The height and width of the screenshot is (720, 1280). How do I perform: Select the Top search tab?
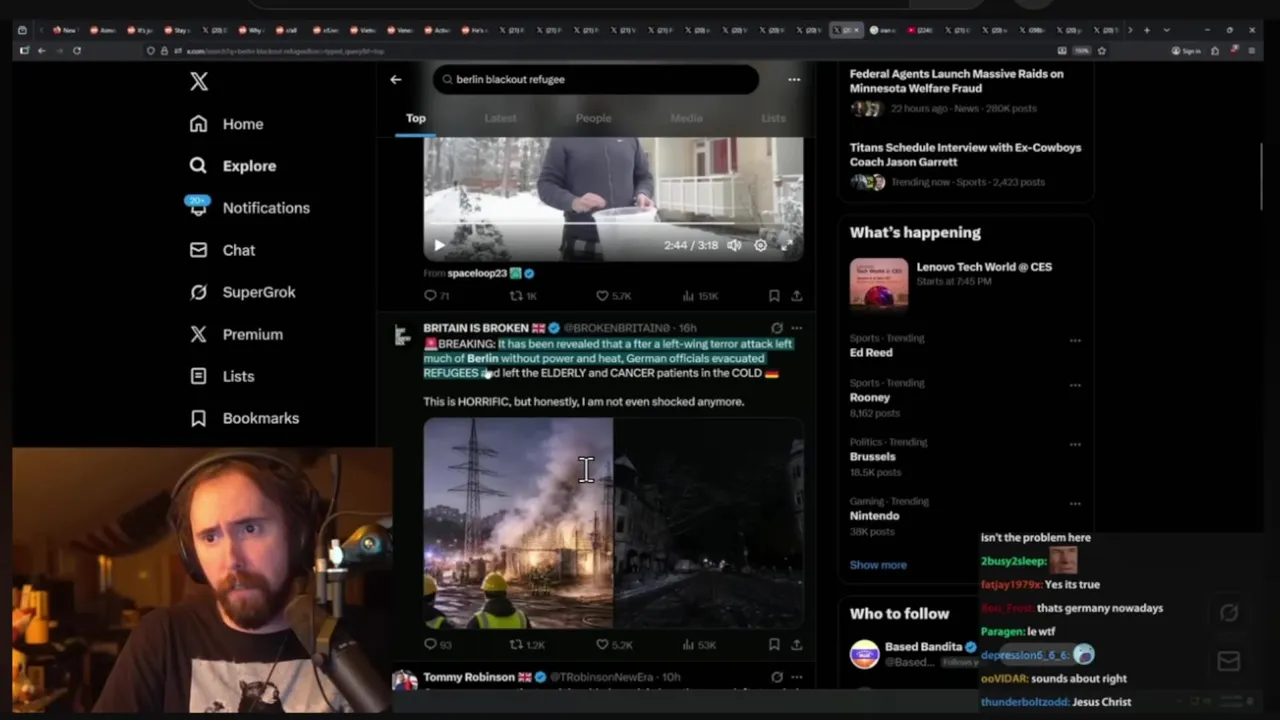tap(416, 118)
